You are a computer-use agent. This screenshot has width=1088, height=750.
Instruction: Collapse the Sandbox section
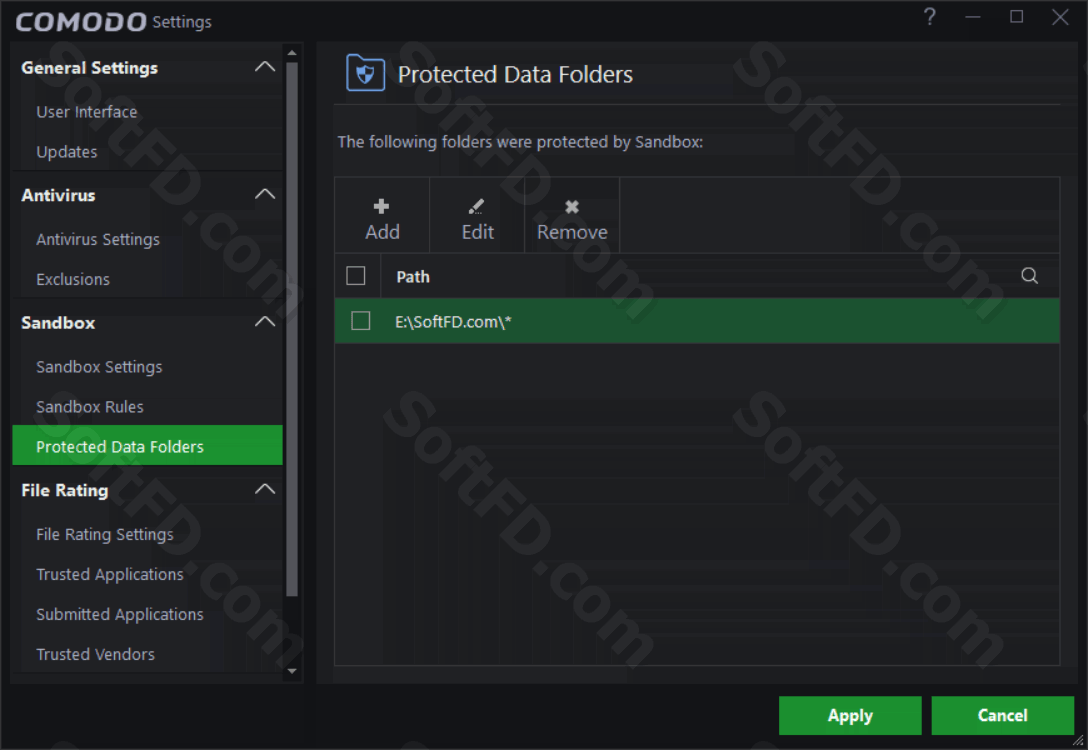point(265,322)
